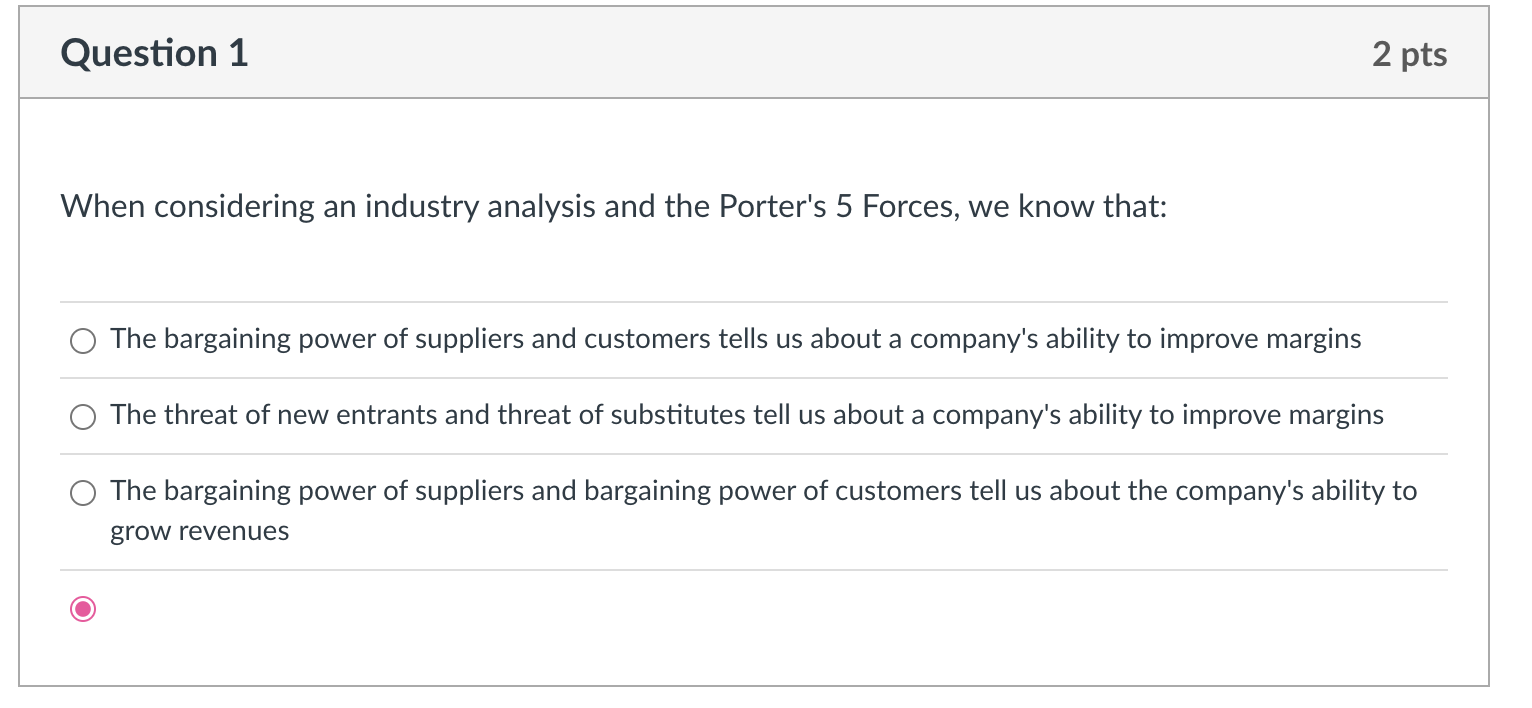Viewport: 1532px width, 708px height.
Task: Click the third answer option circle
Action: 83,493
